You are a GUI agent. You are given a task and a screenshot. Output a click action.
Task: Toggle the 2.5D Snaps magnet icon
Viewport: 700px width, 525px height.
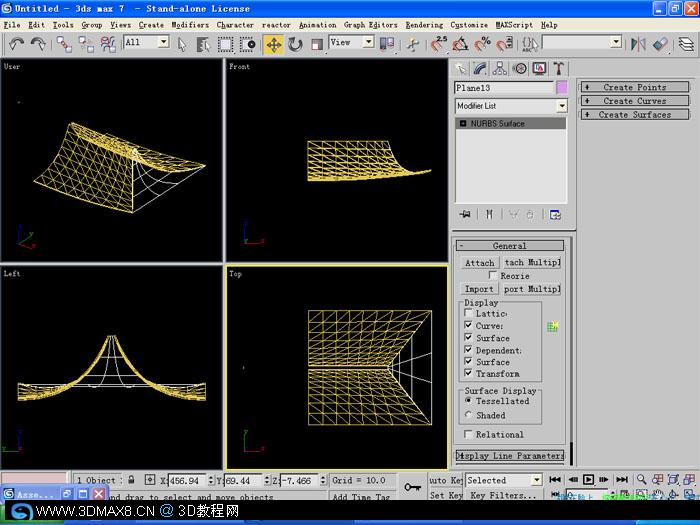(439, 44)
